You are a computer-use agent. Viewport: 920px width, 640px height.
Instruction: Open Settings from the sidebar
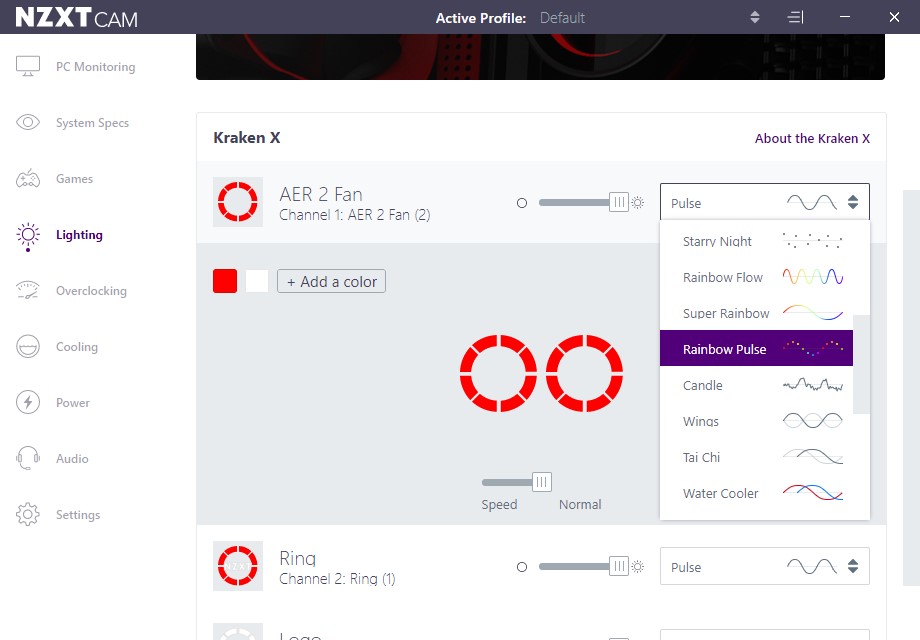click(x=78, y=515)
